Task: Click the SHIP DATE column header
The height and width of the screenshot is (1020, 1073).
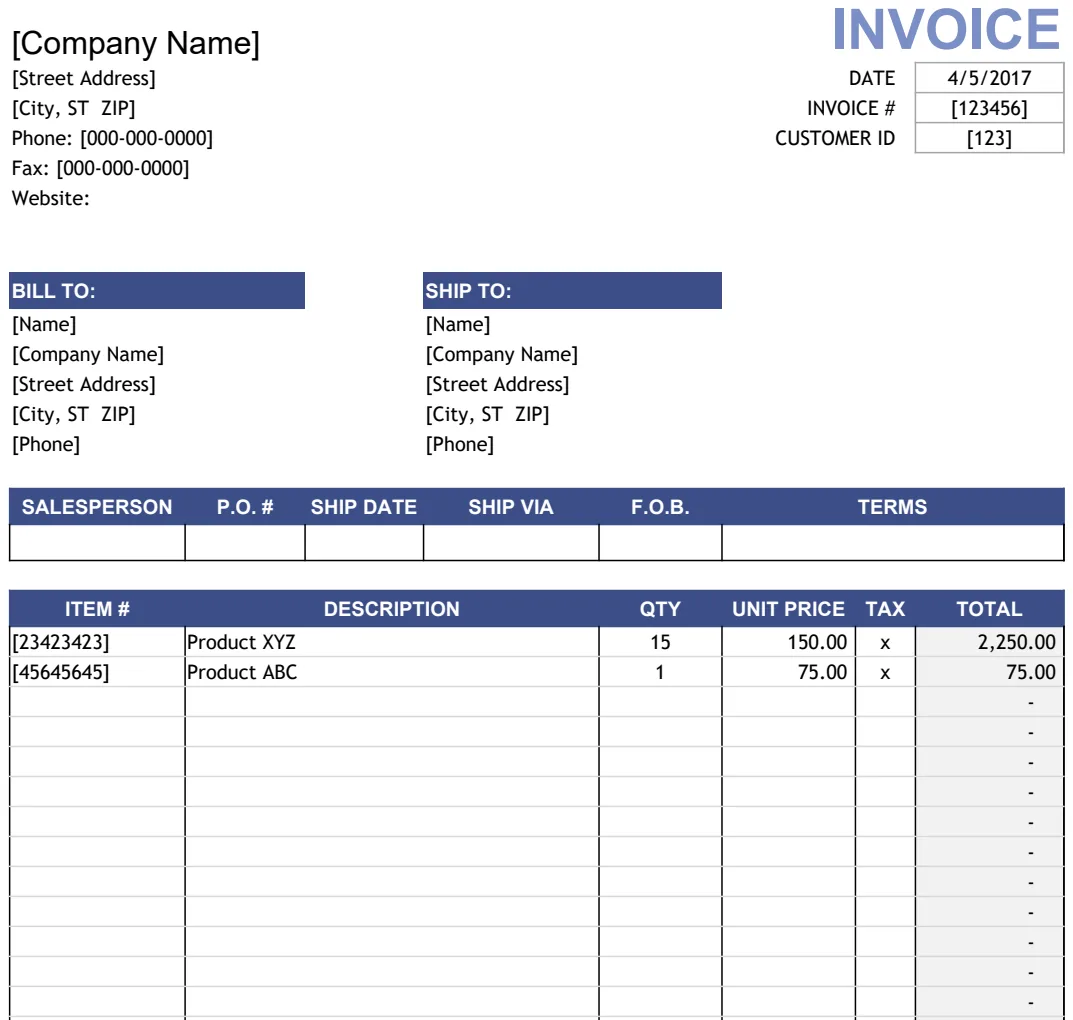Action: 364,507
